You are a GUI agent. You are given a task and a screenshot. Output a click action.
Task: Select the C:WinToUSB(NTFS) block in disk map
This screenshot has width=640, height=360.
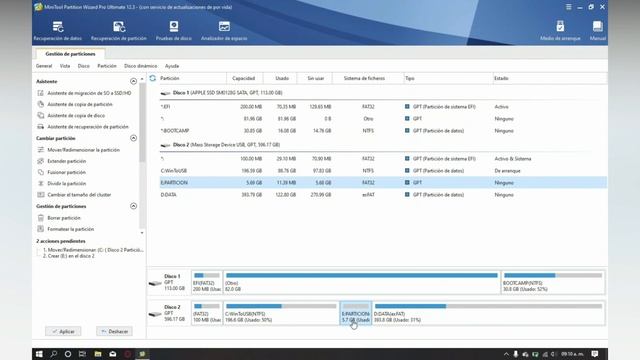tap(281, 313)
